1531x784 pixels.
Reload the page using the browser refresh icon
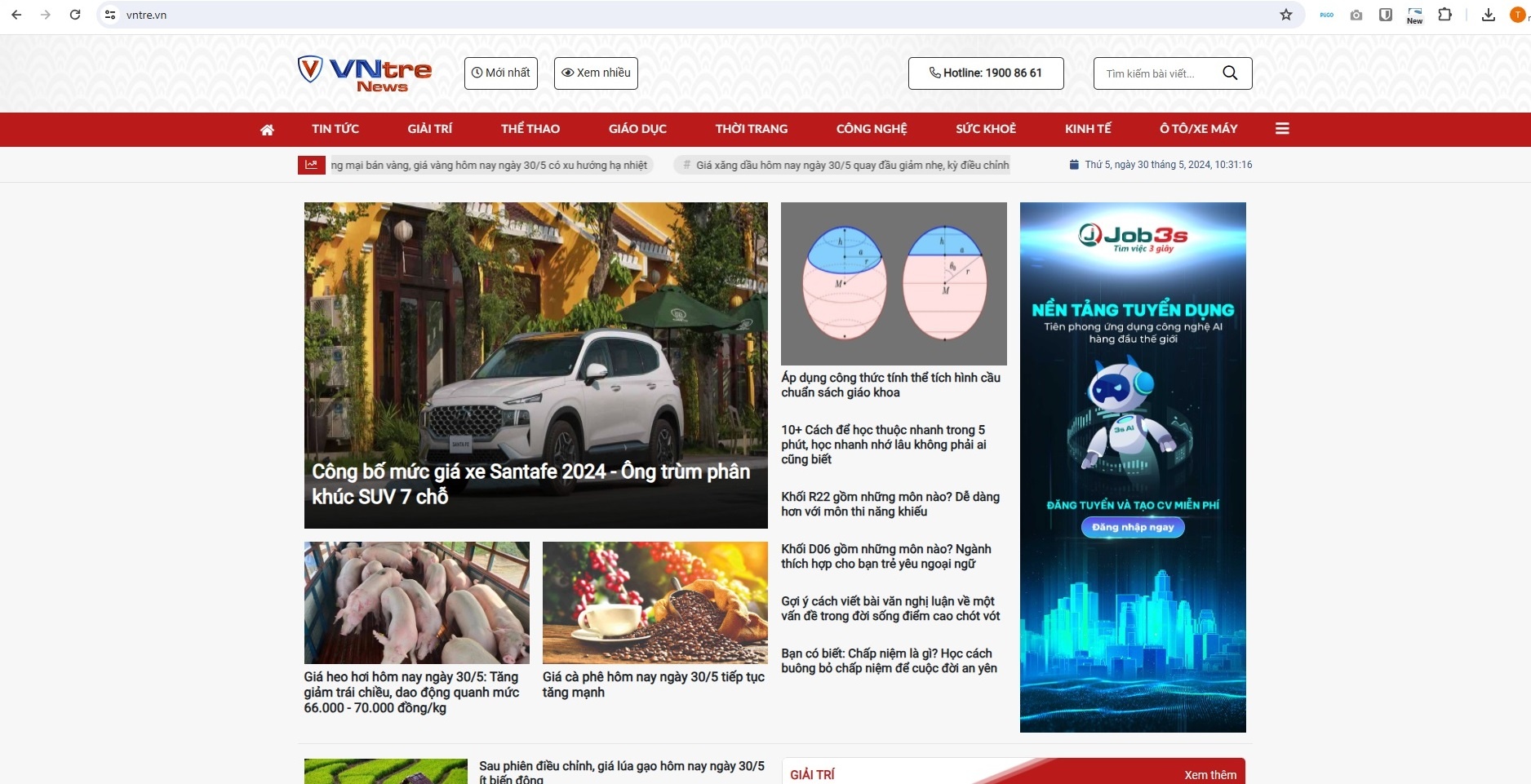[x=75, y=15]
